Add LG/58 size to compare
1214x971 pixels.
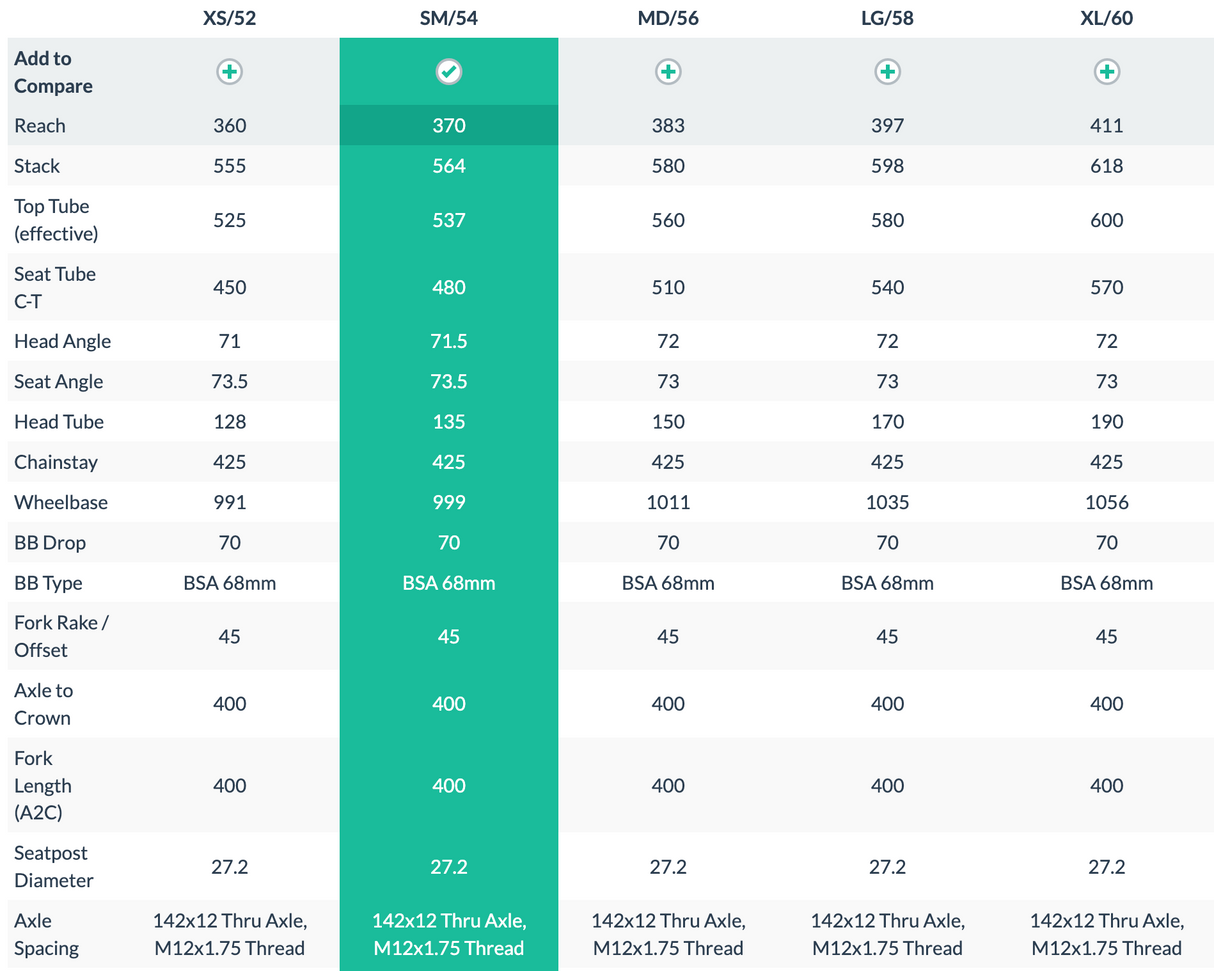click(887, 72)
